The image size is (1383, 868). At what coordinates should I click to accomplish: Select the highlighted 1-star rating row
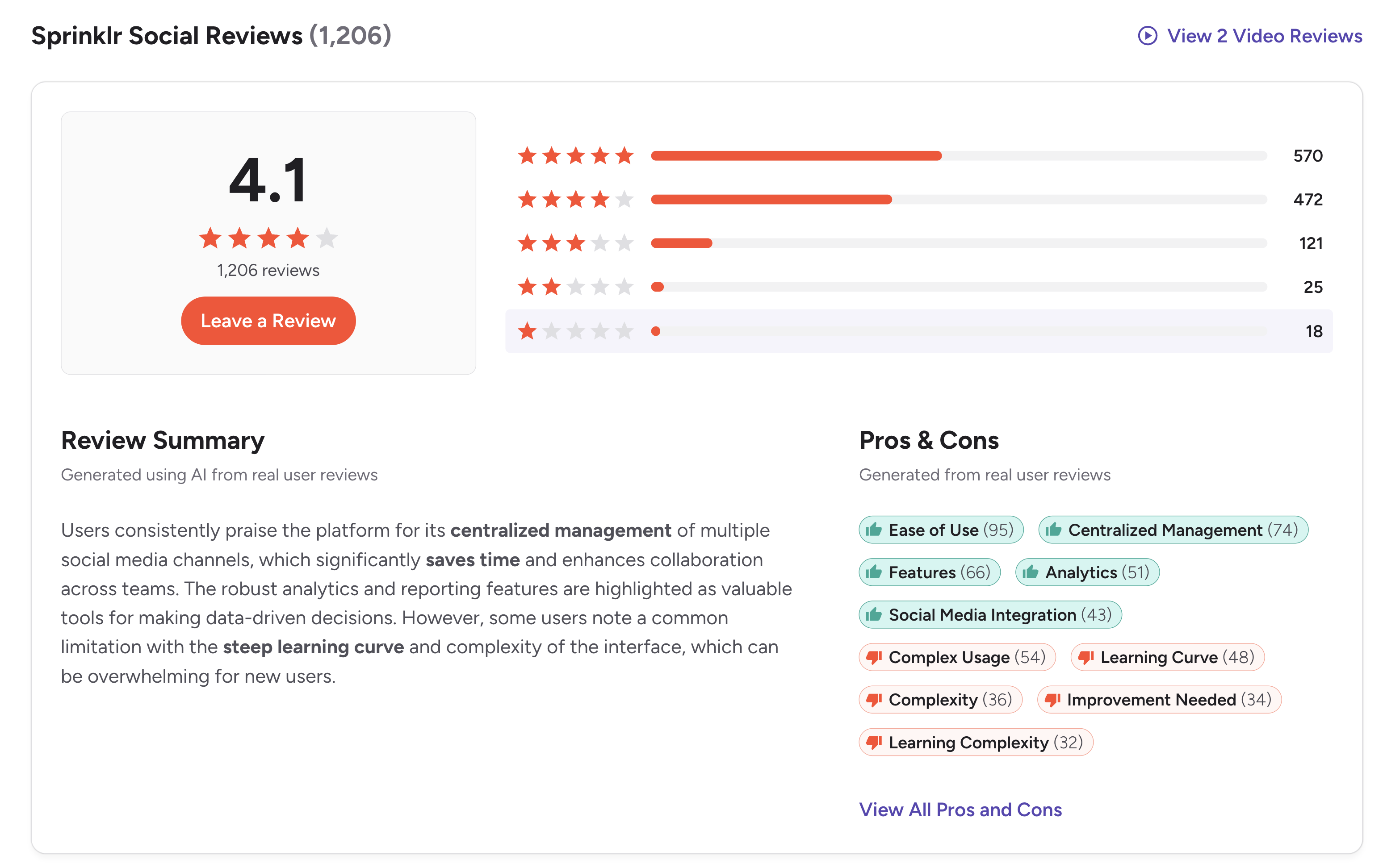[919, 331]
